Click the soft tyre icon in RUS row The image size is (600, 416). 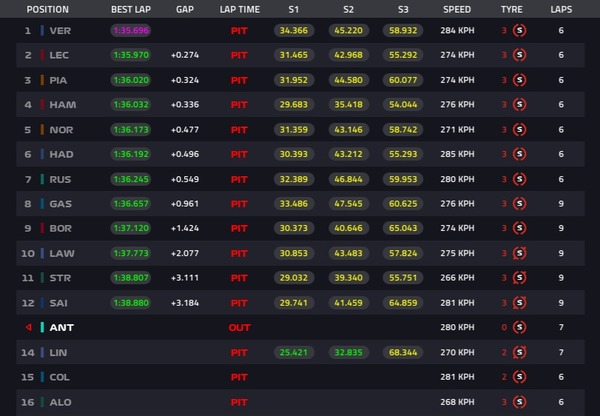pyautogui.click(x=519, y=179)
